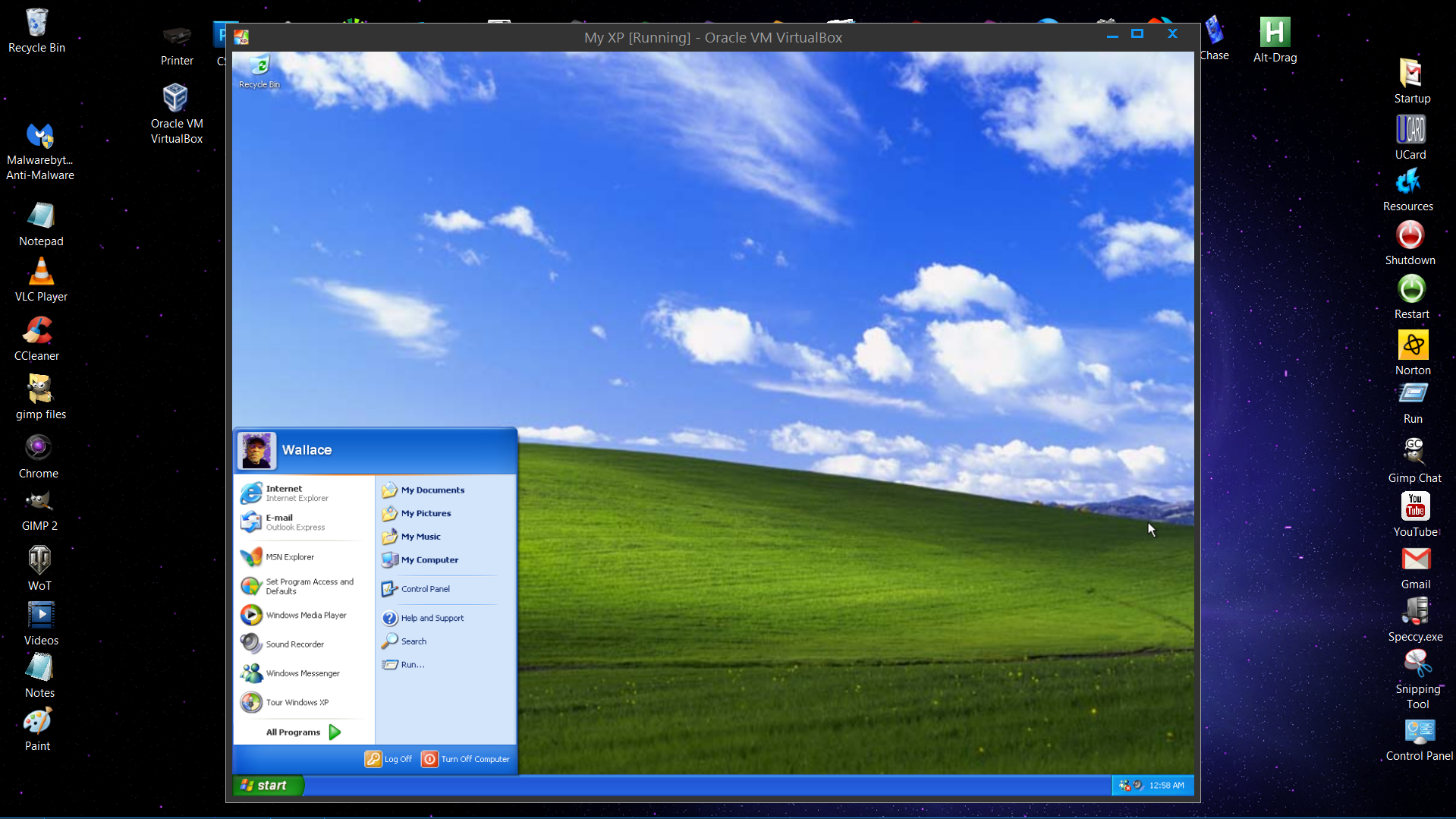Select the Snipping Tool desktop icon
Viewport: 1456px width, 819px height.
tap(1417, 680)
